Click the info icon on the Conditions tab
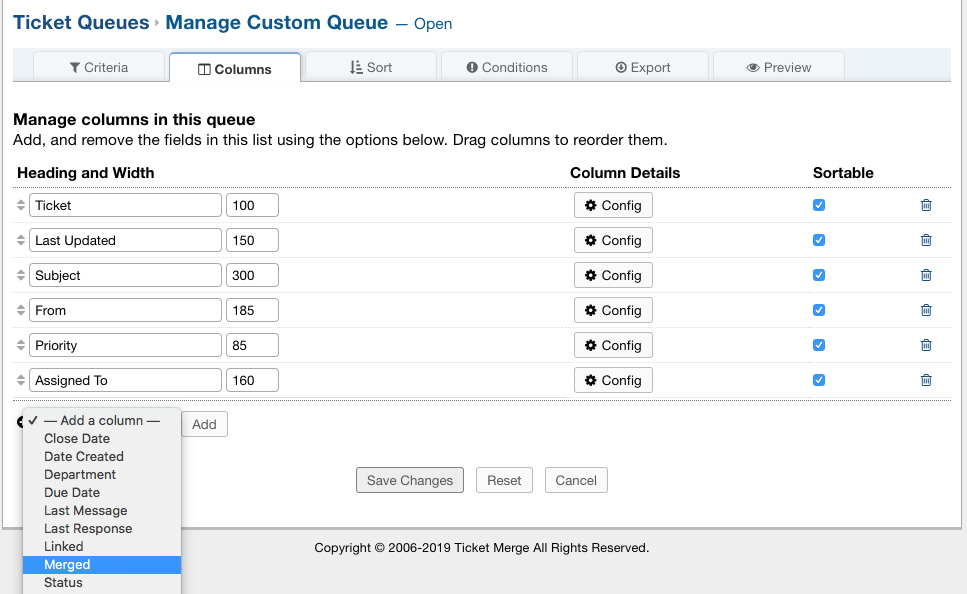The height and width of the screenshot is (594, 967). 474,67
